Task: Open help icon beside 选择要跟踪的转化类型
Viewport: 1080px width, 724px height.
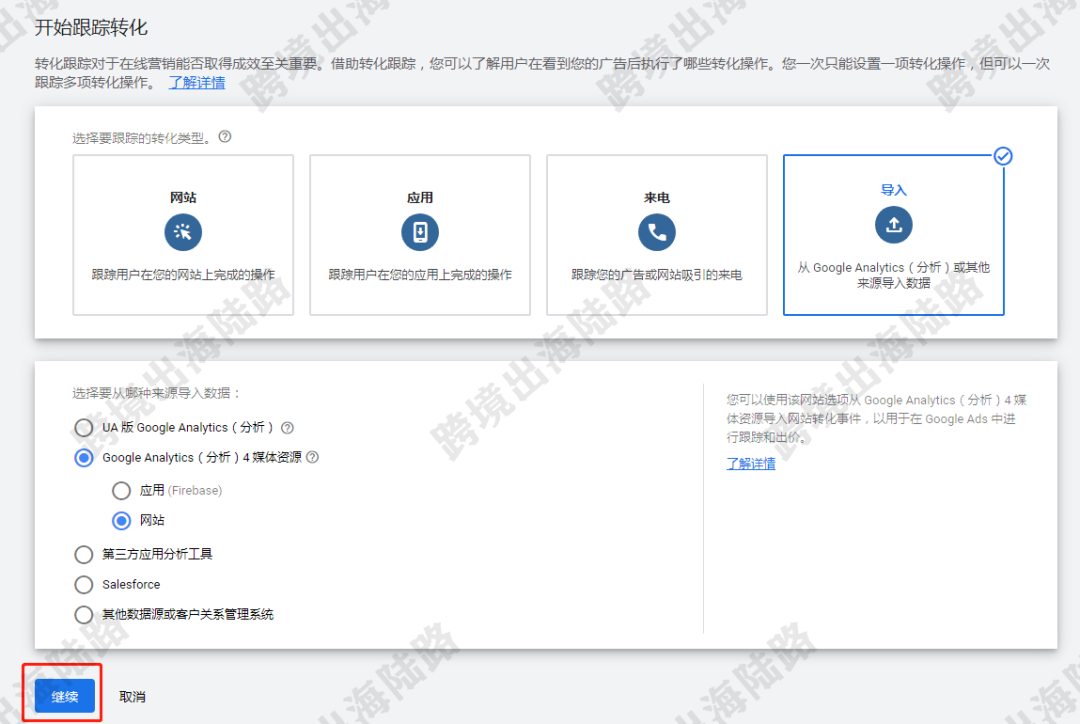Action: pos(225,136)
